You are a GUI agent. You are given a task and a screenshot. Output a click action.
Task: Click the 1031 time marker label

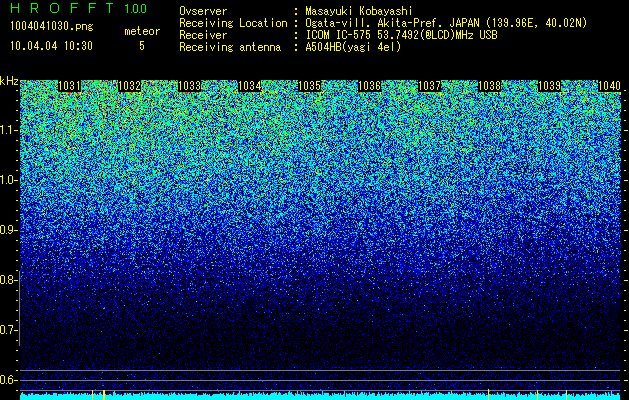(69, 86)
